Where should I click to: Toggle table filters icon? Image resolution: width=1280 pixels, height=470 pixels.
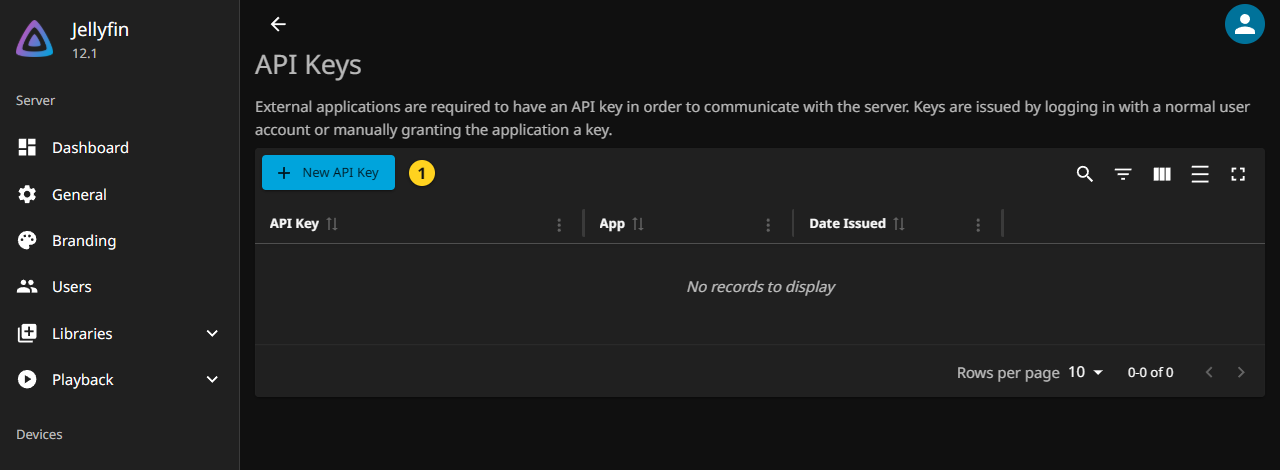[1123, 174]
